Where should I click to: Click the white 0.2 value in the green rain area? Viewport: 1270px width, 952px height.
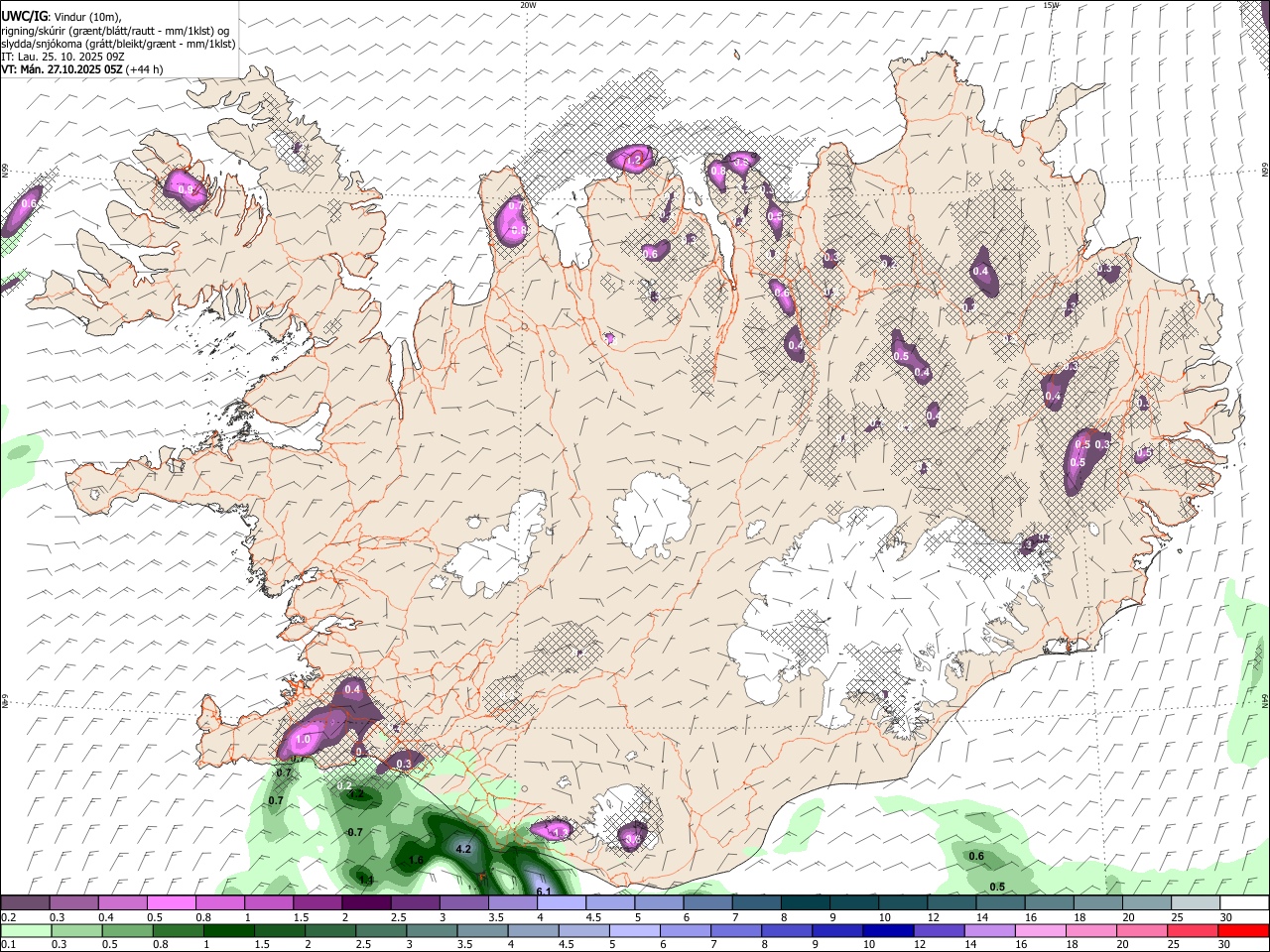344,785
